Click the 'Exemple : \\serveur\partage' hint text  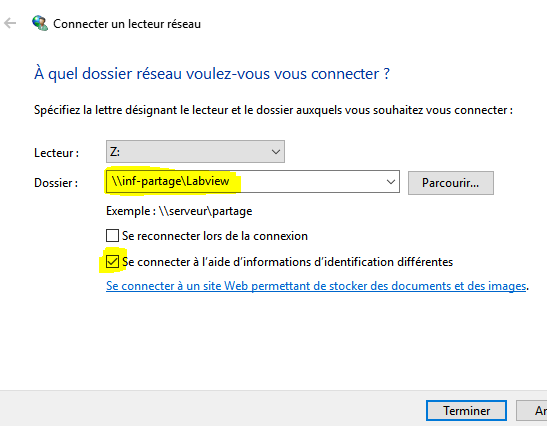[x=179, y=211]
